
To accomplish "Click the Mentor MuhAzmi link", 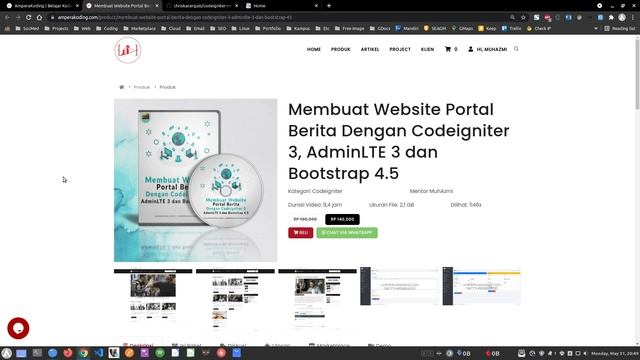I will click(431, 191).
